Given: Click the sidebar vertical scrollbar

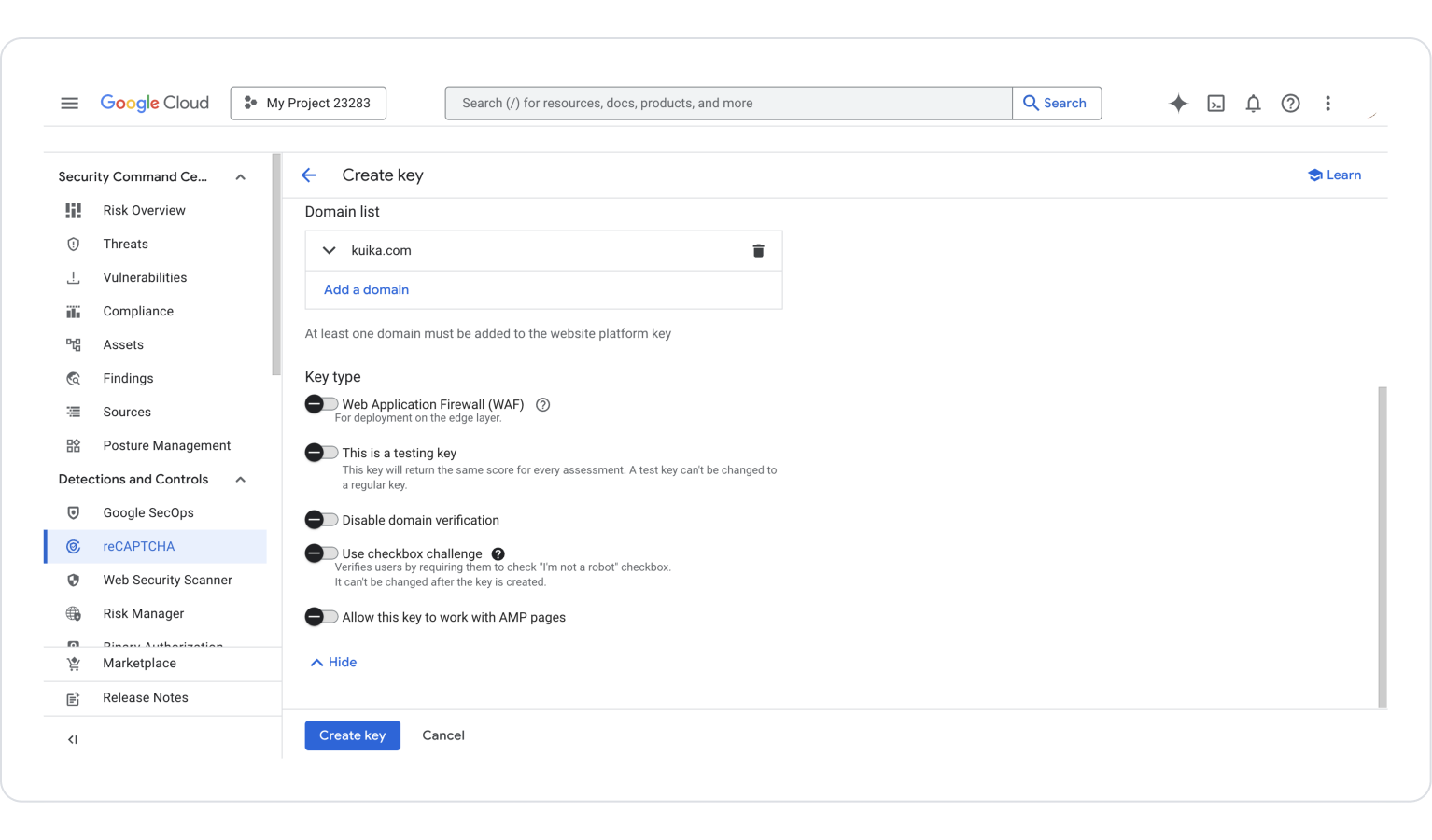Looking at the screenshot, I should coord(275,265).
